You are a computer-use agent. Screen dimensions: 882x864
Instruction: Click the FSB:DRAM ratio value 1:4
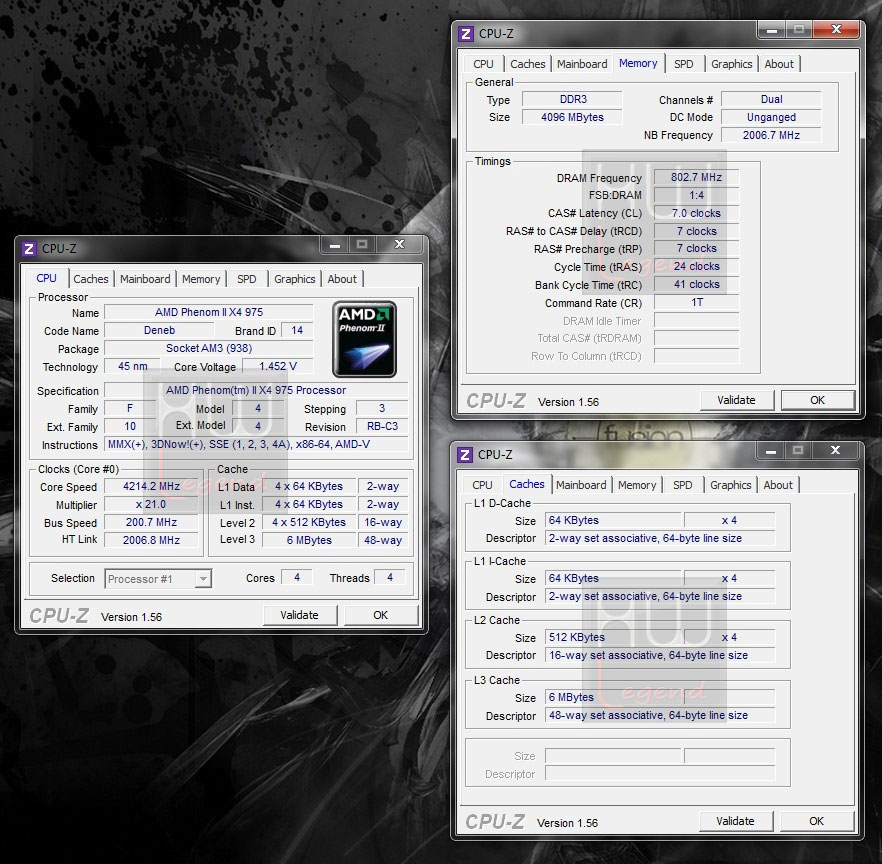(696, 195)
